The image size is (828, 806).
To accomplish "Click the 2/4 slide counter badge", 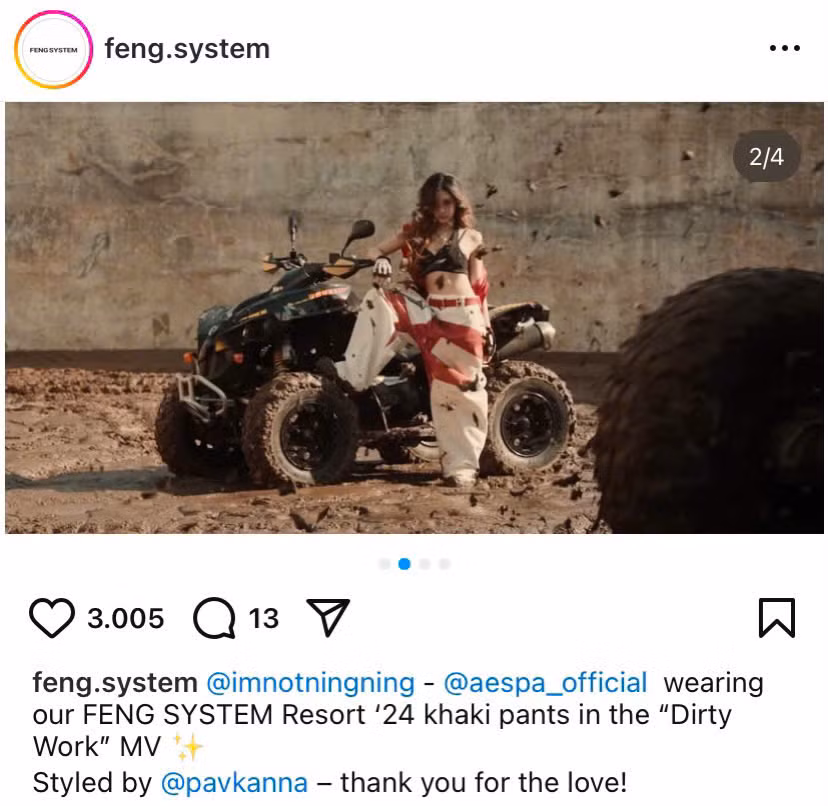I will click(766, 157).
